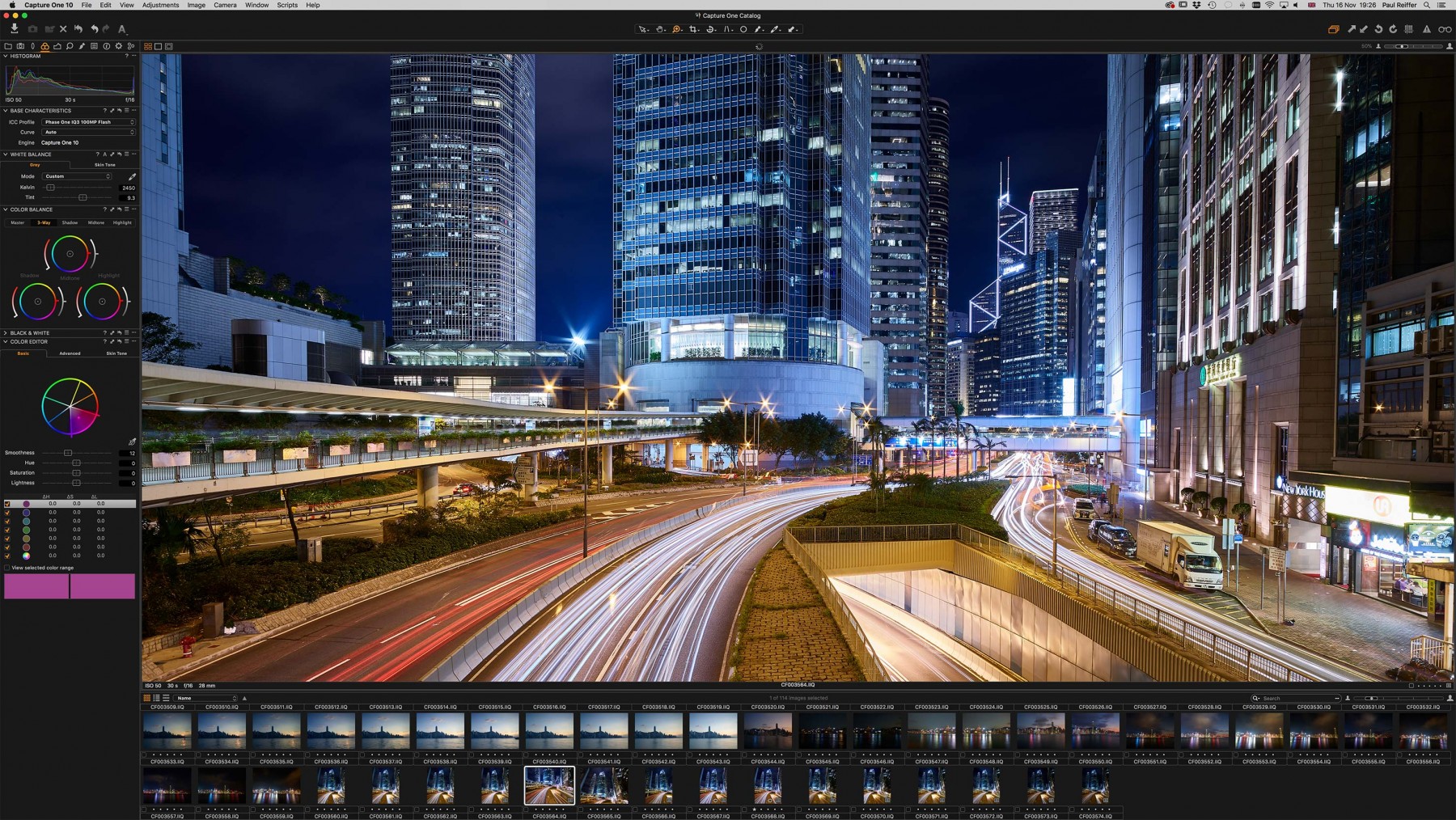Switch to the Skin Tone tab in White Balance

click(x=104, y=164)
